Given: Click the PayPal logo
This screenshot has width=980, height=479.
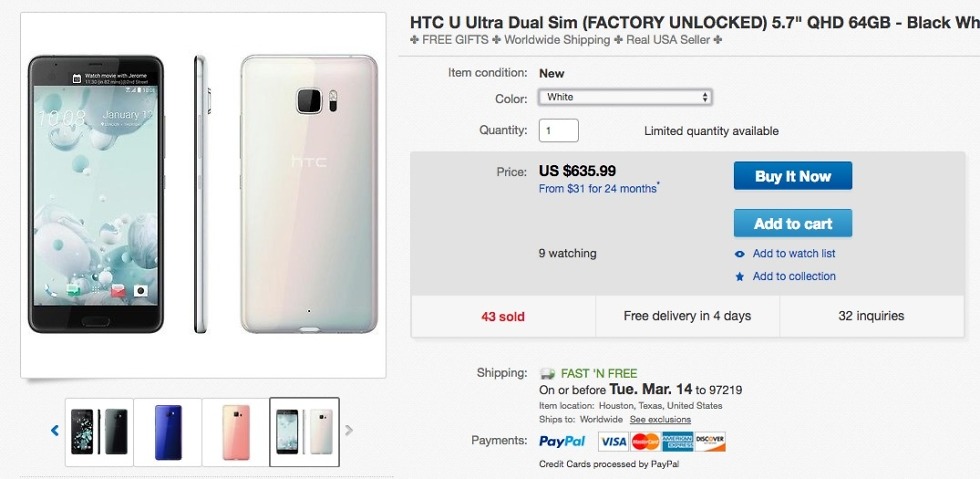Looking at the screenshot, I should pos(562,441).
